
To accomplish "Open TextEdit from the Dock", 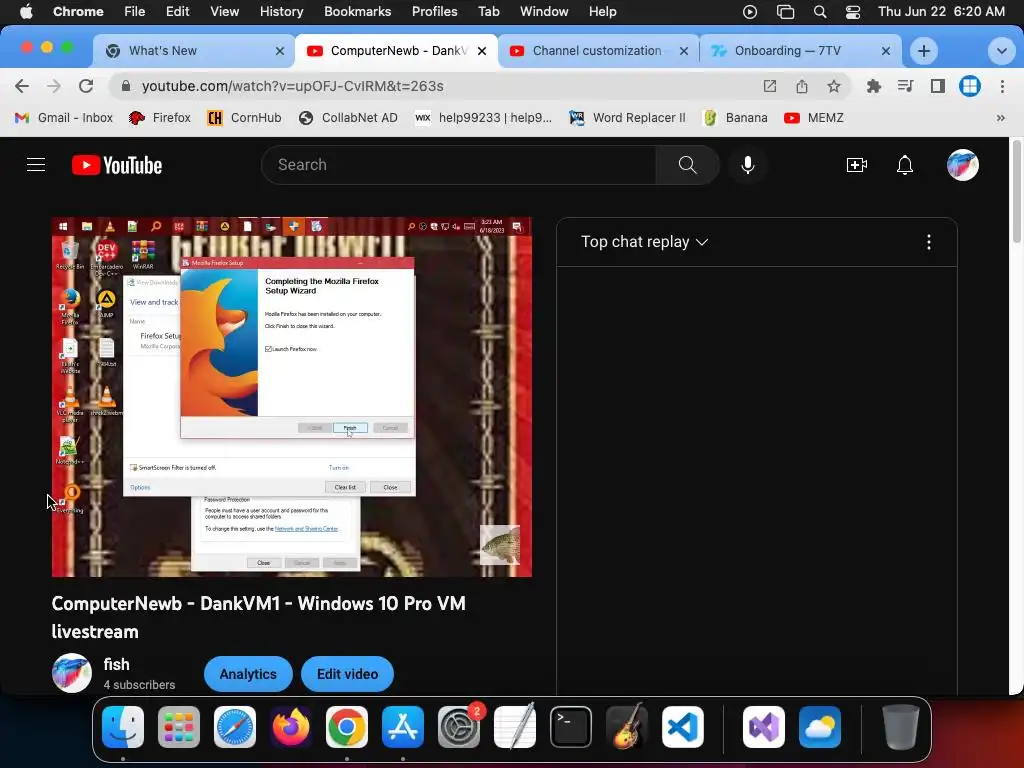I will pos(515,727).
